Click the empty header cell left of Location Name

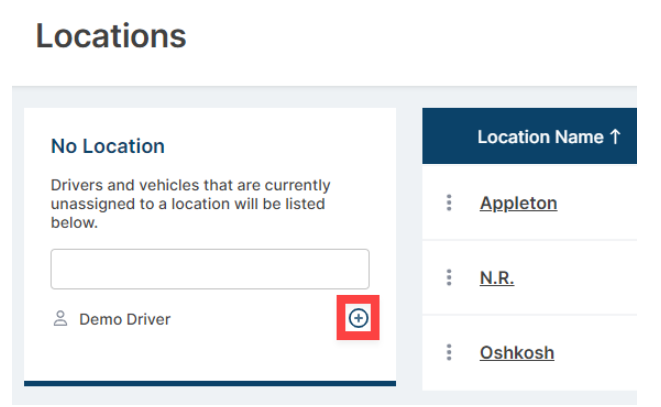(x=449, y=136)
